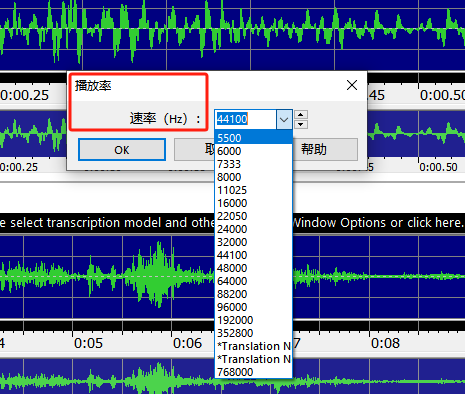Select the 96000 rate option
This screenshot has width=465, height=394.
coord(254,307)
